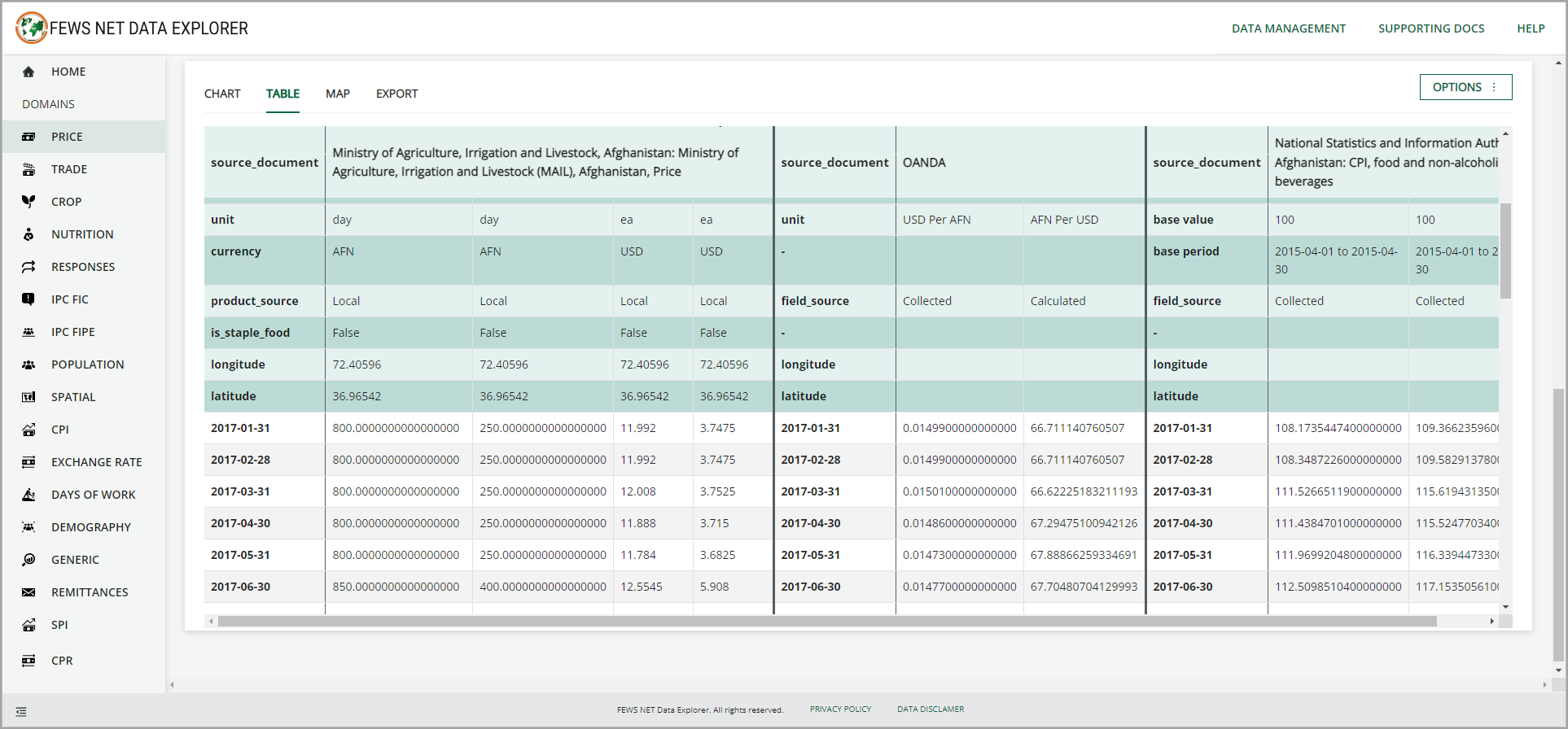Collapse the sidebar using bottom-left menu icon
The height and width of the screenshot is (729, 1568).
tap(21, 712)
